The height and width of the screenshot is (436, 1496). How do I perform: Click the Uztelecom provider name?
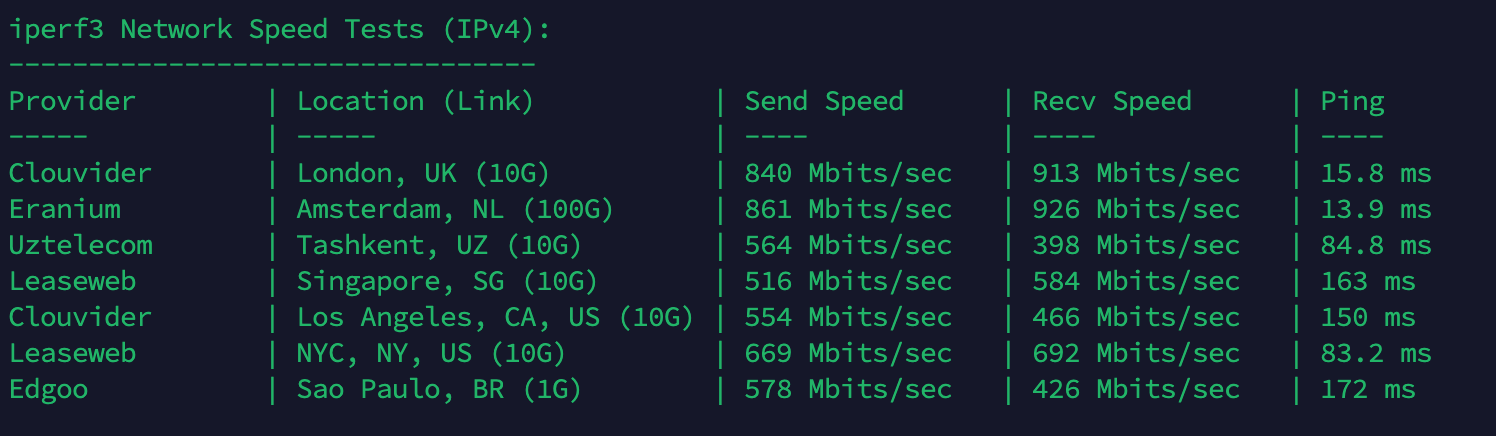pyautogui.click(x=80, y=245)
